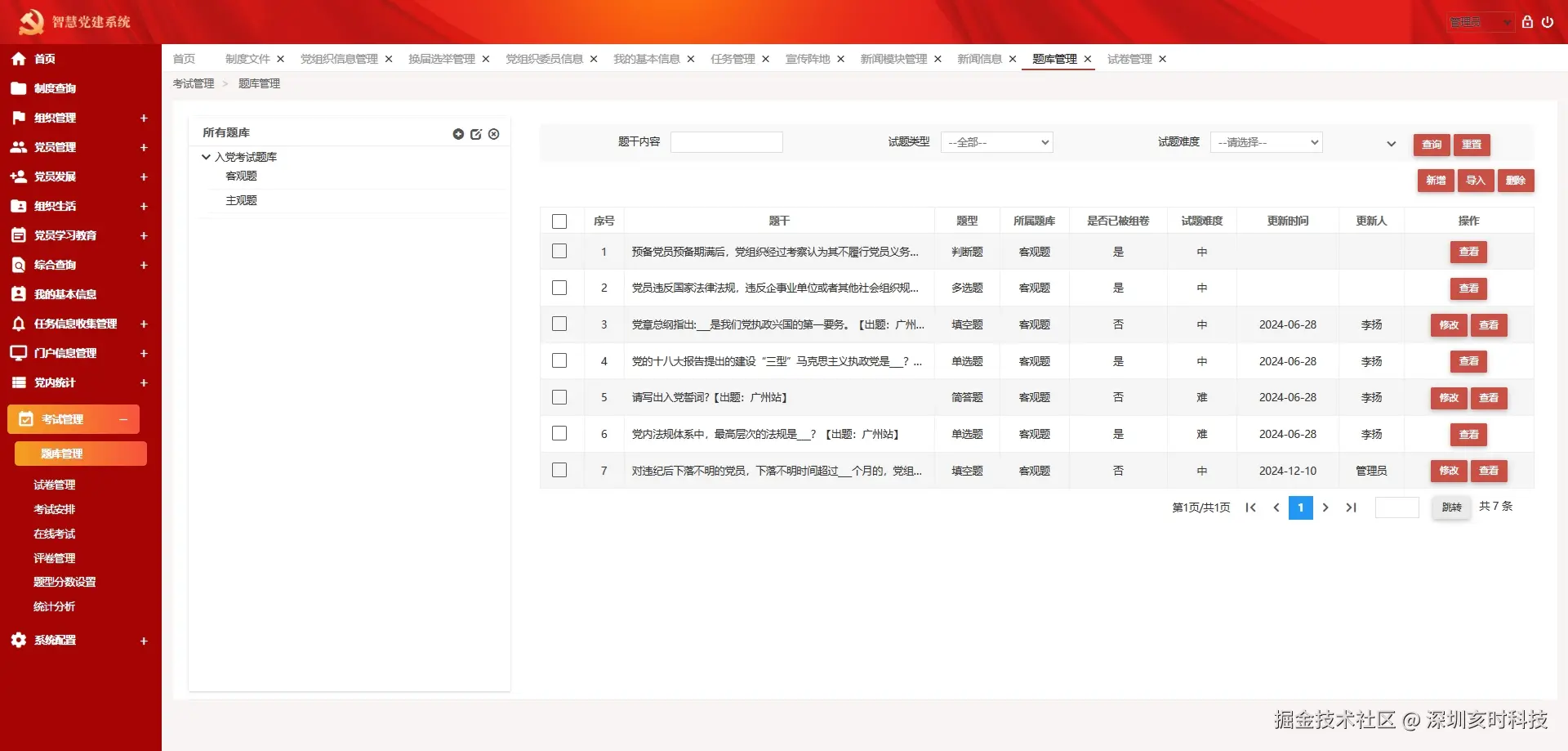Viewport: 1568px width, 751px height.
Task: Check the box for question row 6
Action: pos(559,433)
